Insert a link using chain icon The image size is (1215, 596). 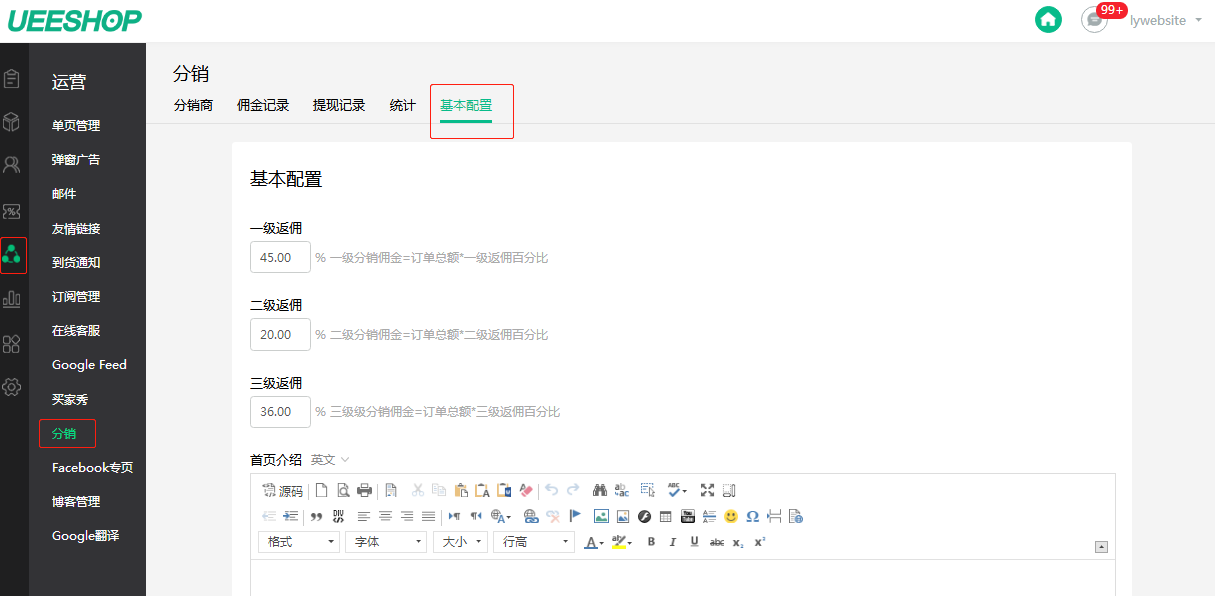tap(531, 517)
